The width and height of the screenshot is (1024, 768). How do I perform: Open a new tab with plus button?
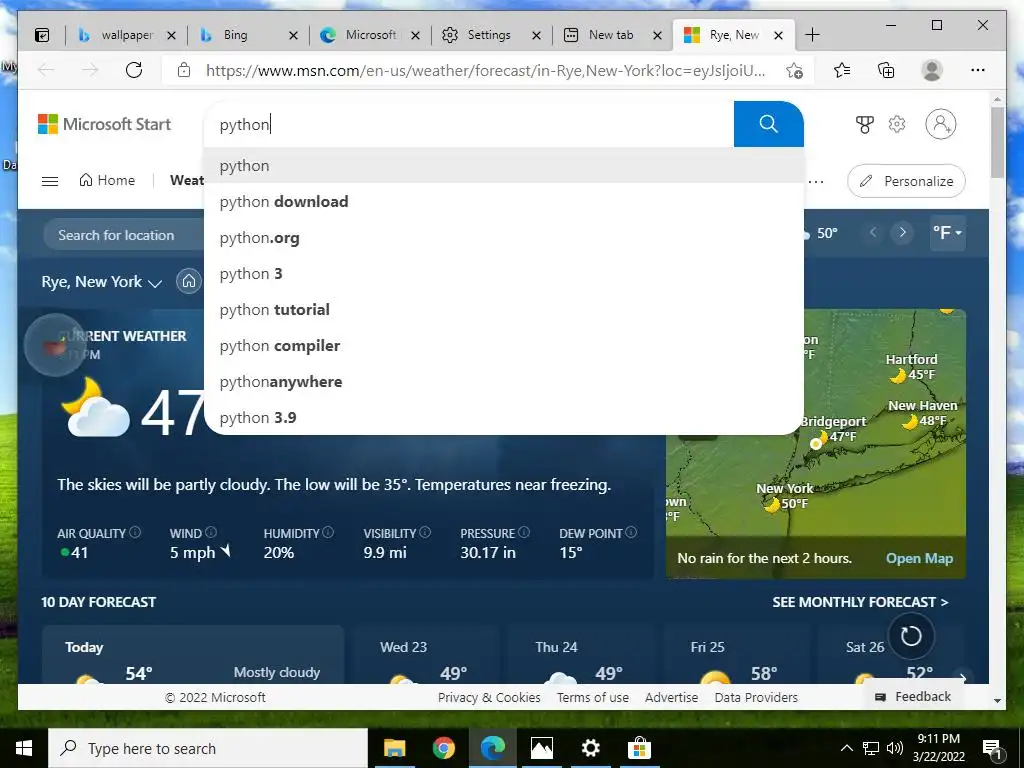point(812,35)
